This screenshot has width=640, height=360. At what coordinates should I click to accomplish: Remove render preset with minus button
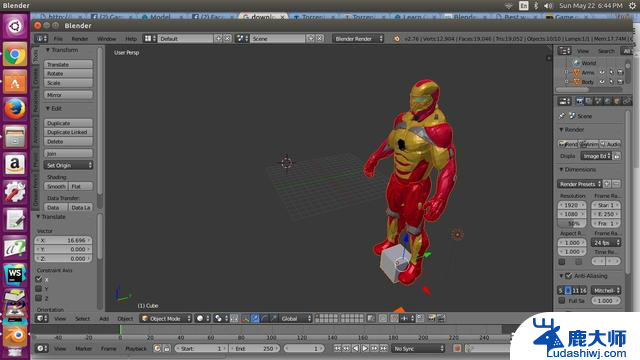tap(617, 184)
